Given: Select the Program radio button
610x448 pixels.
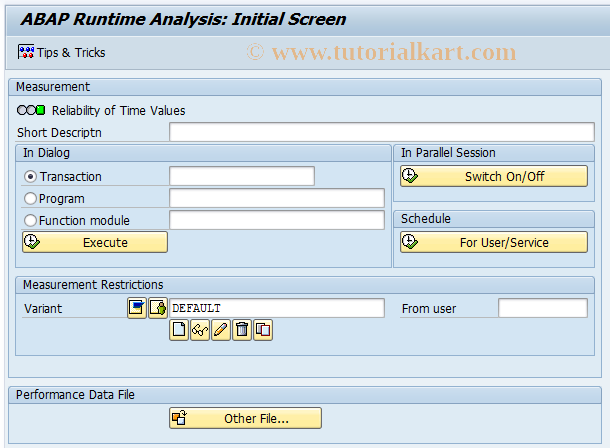Looking at the screenshot, I should (x=30, y=199).
